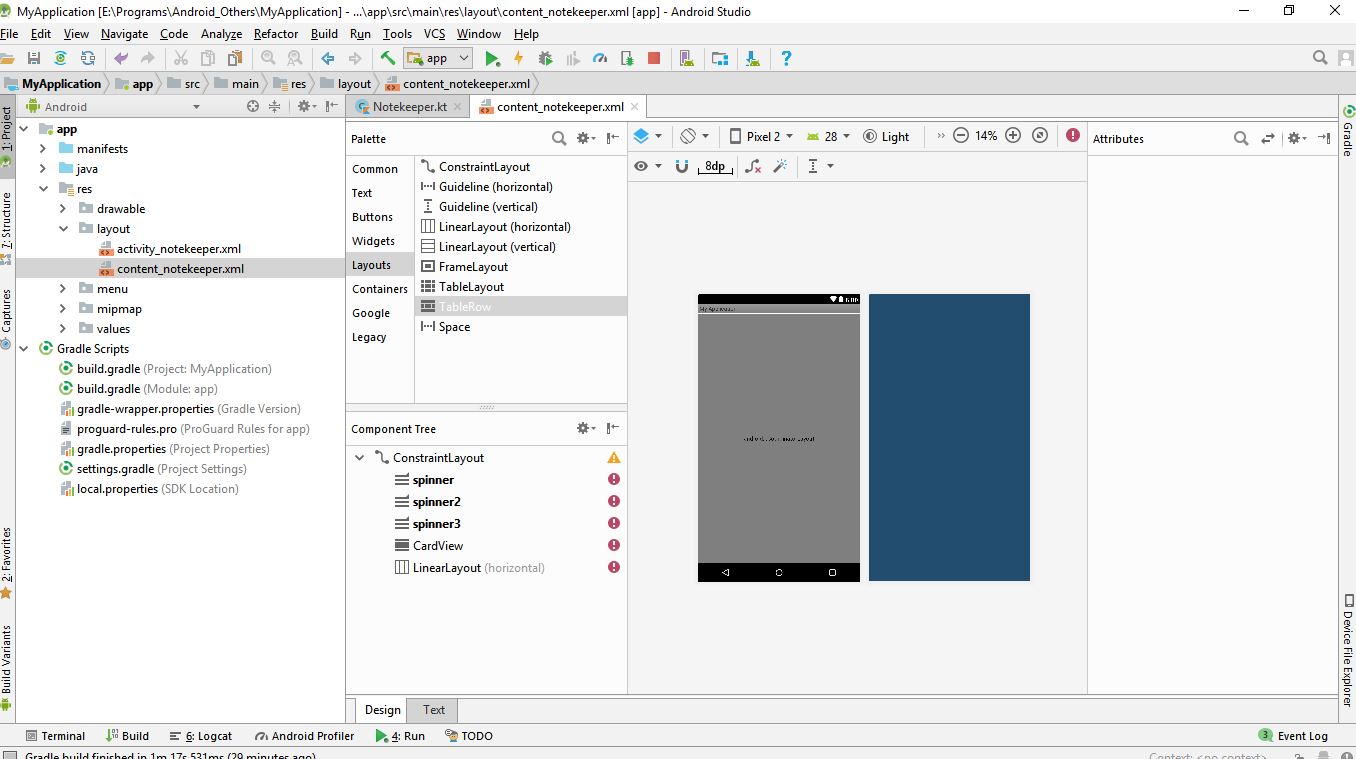Click Collapse All icon in project panel
This screenshot has height=759, width=1356.
274,106
